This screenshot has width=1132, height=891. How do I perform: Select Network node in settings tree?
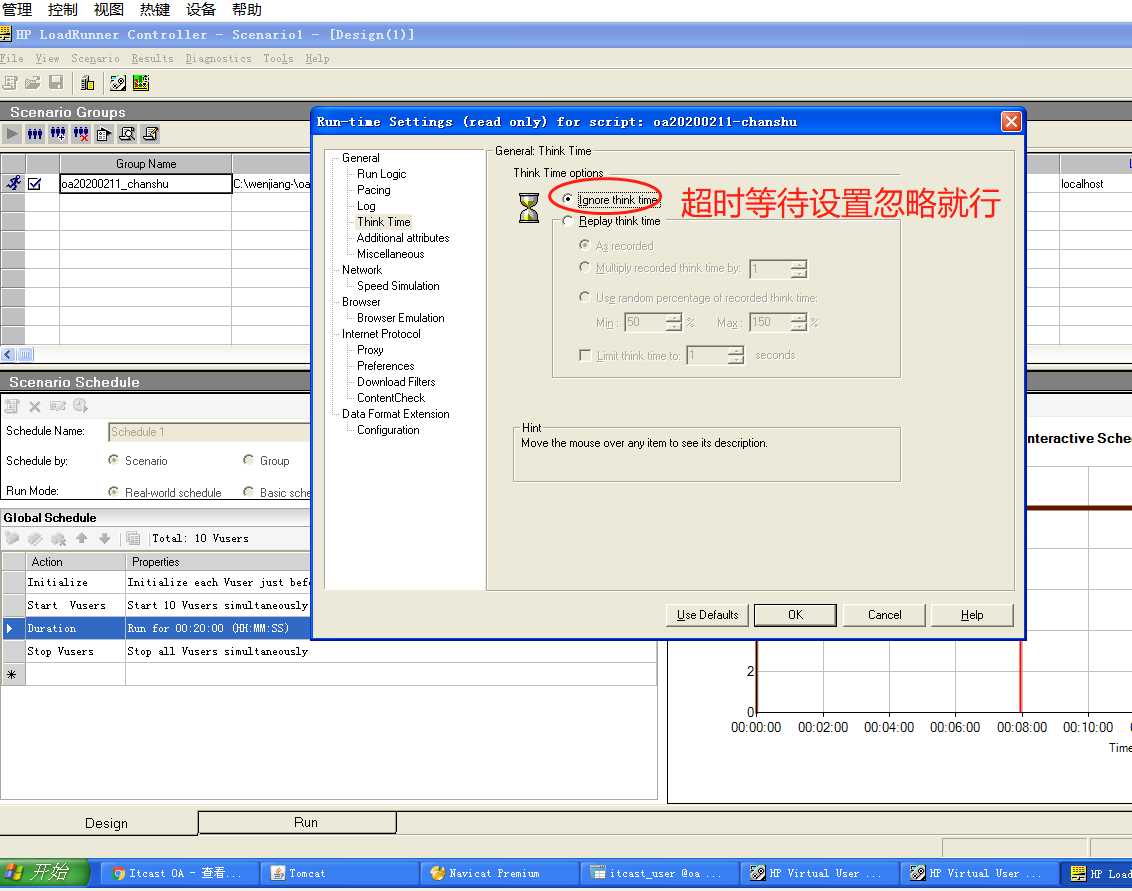click(362, 270)
